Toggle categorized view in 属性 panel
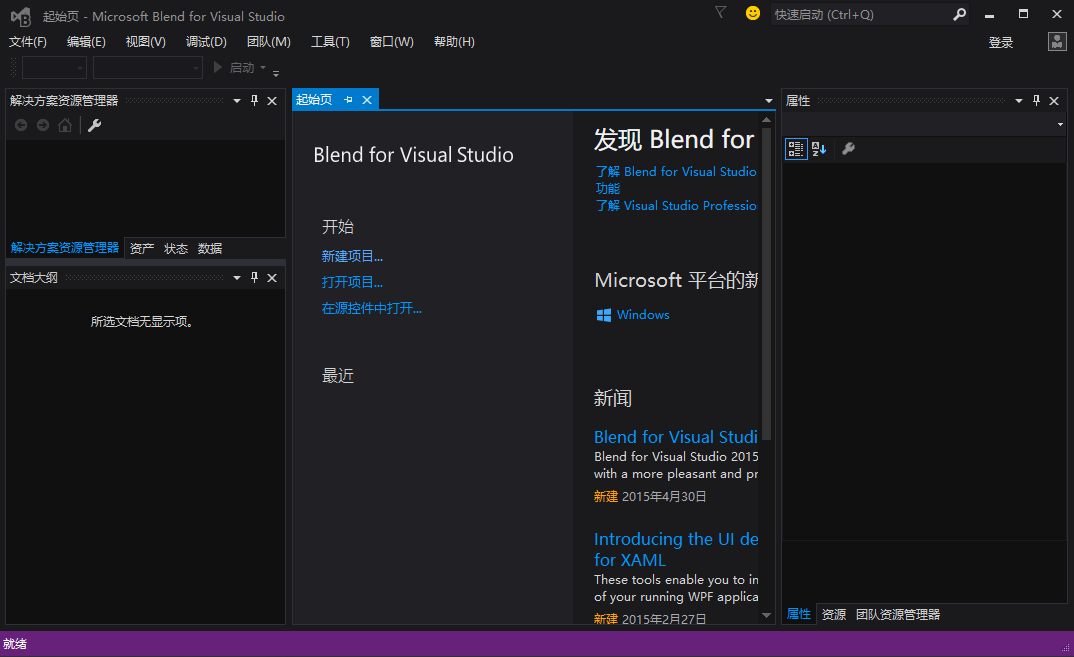This screenshot has height=657, width=1074. 796,149
